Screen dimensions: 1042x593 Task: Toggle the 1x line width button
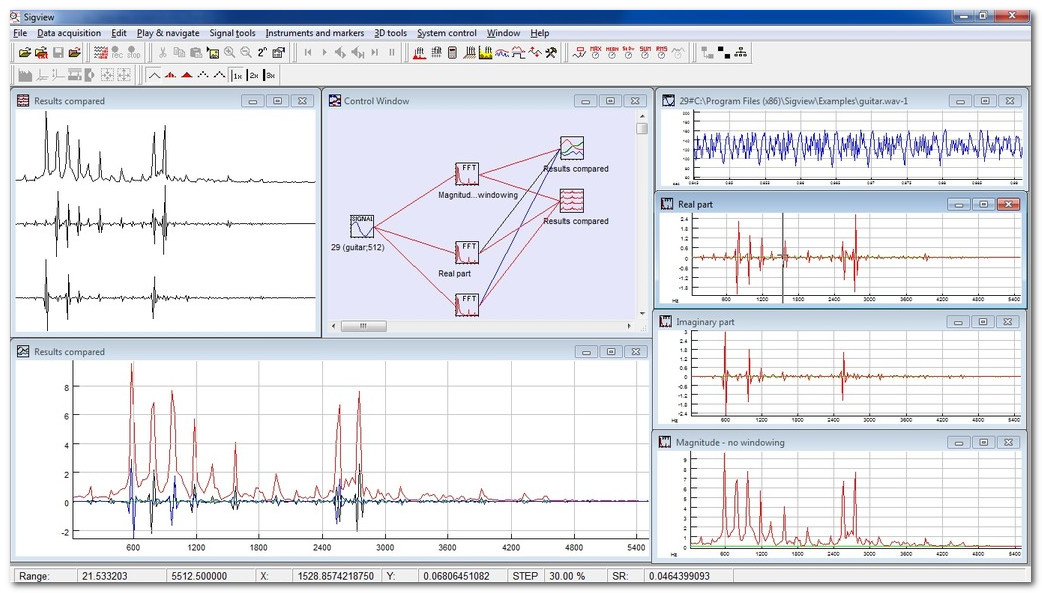237,75
